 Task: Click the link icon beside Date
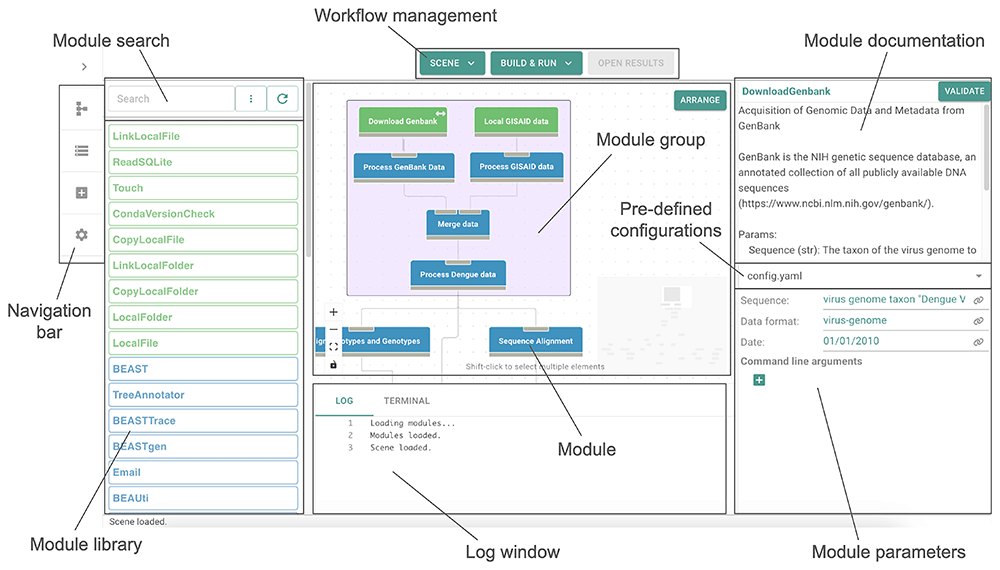tap(978, 342)
